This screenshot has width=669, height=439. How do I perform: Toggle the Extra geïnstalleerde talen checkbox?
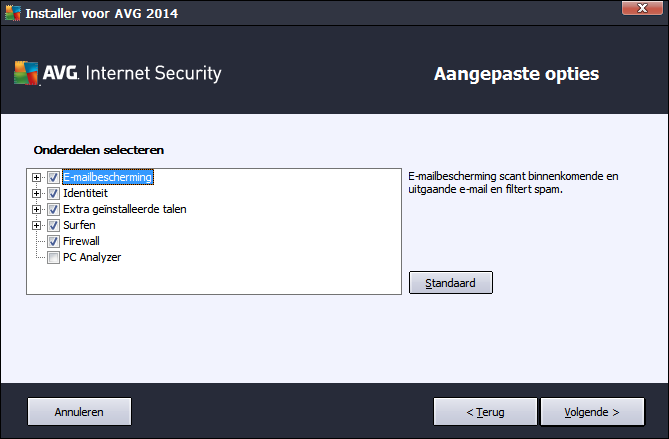(x=53, y=209)
